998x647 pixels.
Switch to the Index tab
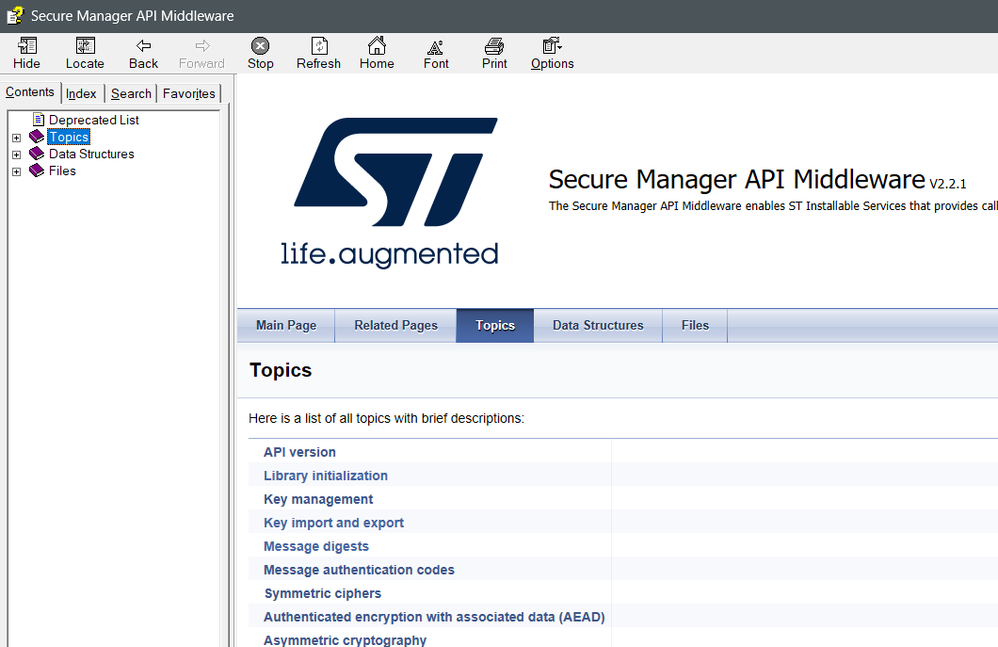(81, 94)
